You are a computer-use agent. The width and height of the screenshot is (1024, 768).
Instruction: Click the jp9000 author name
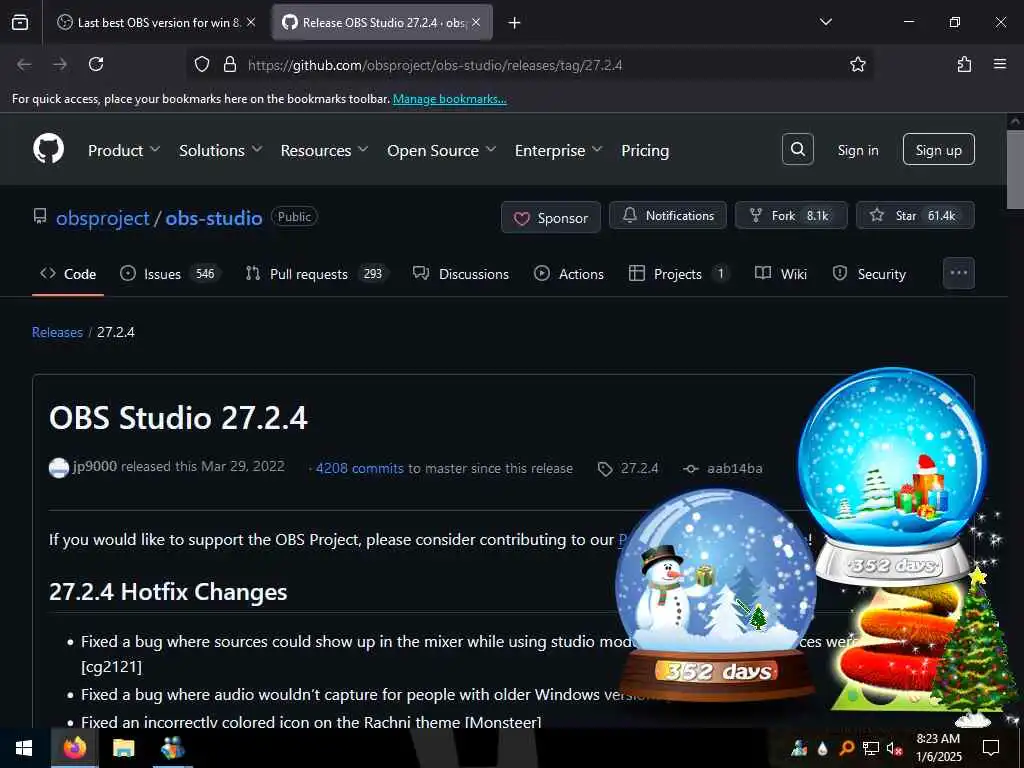pos(95,466)
